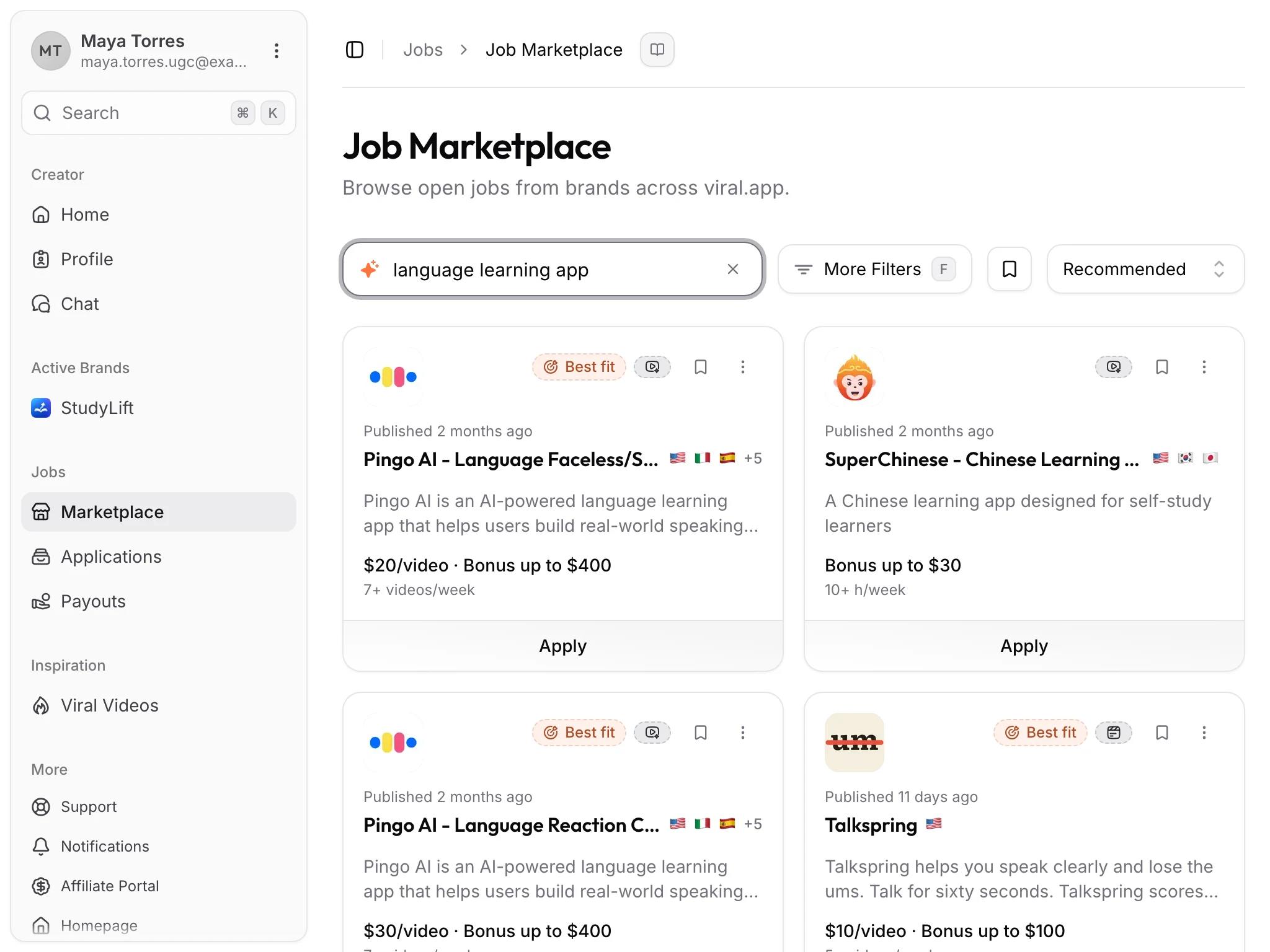Open More Filters panel
This screenshot has width=1270, height=952.
pyautogui.click(x=874, y=269)
